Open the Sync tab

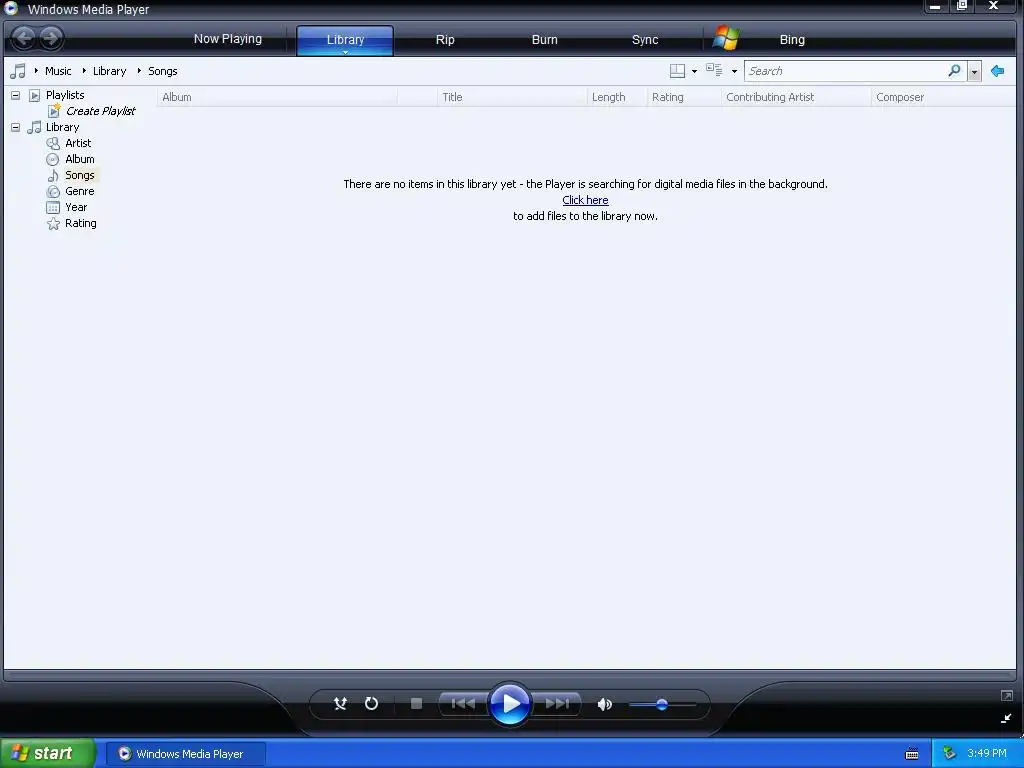point(645,40)
